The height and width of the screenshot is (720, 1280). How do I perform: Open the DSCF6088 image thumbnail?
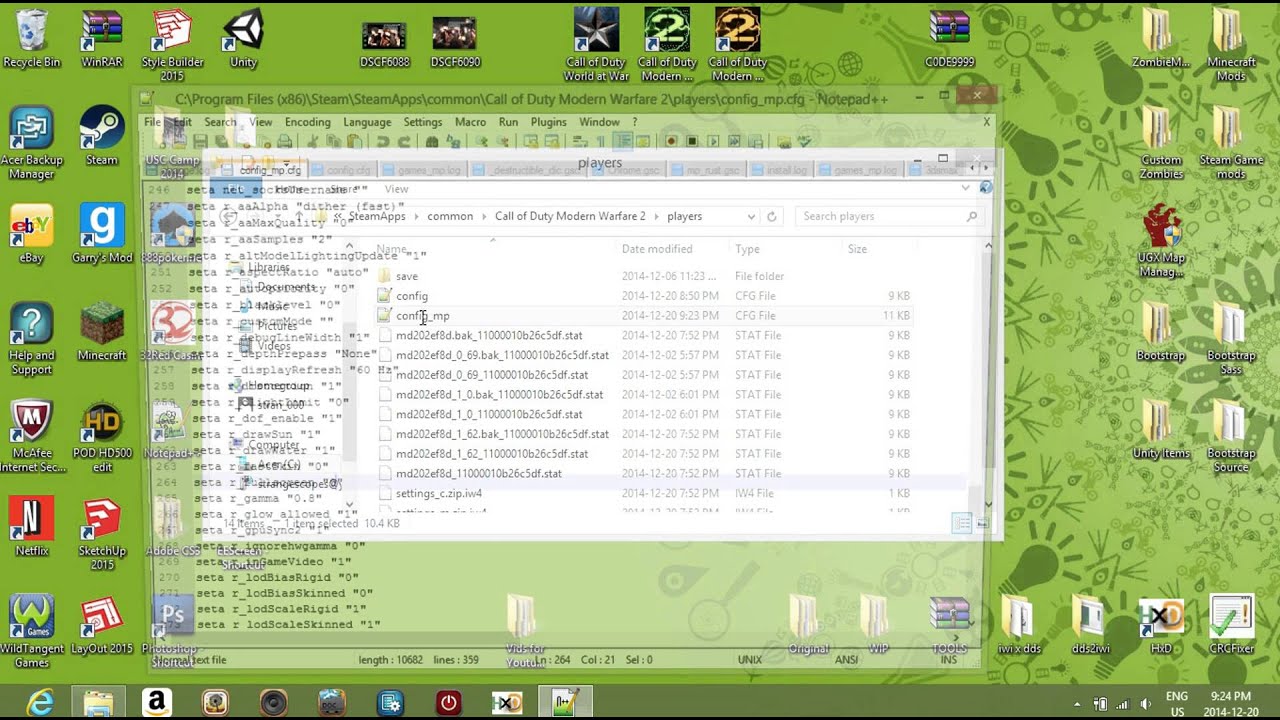pos(385,43)
